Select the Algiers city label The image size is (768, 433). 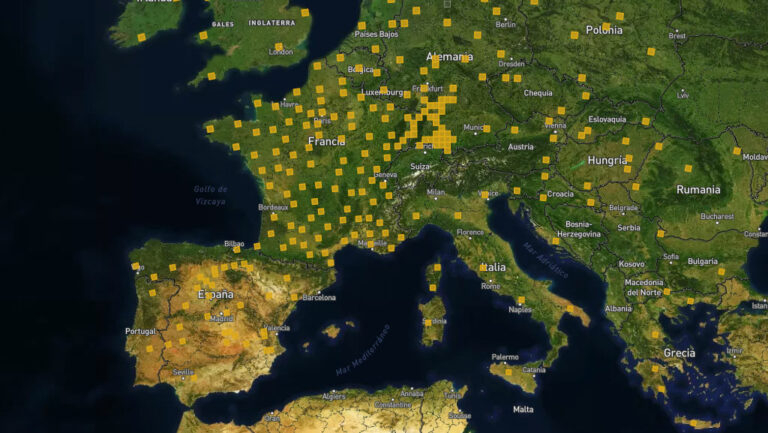point(334,397)
